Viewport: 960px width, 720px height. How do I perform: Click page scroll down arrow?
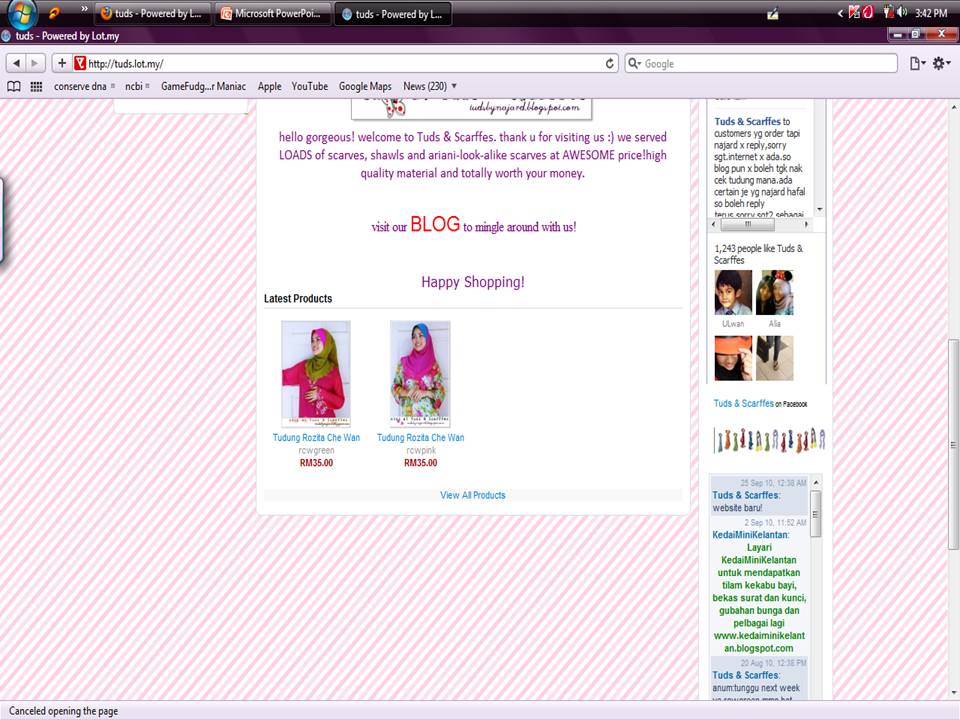953,693
